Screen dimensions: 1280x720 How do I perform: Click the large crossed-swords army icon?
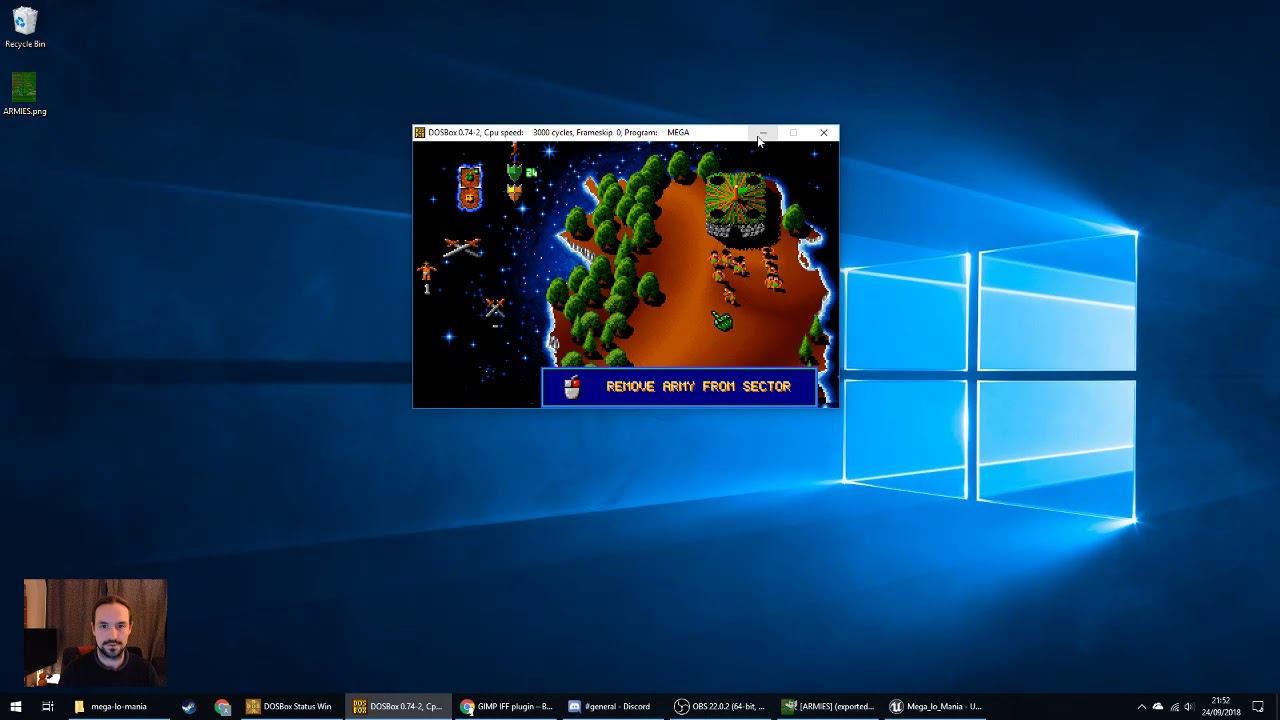(461, 246)
